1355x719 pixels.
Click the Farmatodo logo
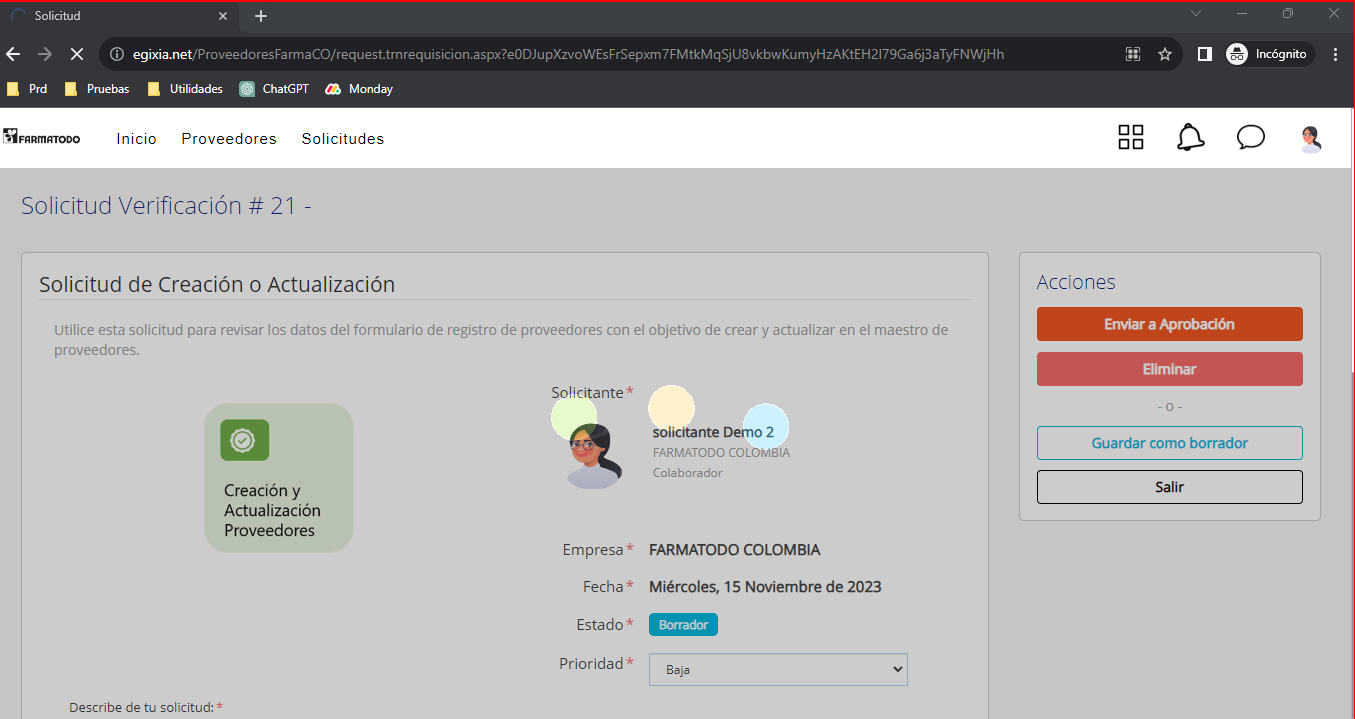click(42, 138)
